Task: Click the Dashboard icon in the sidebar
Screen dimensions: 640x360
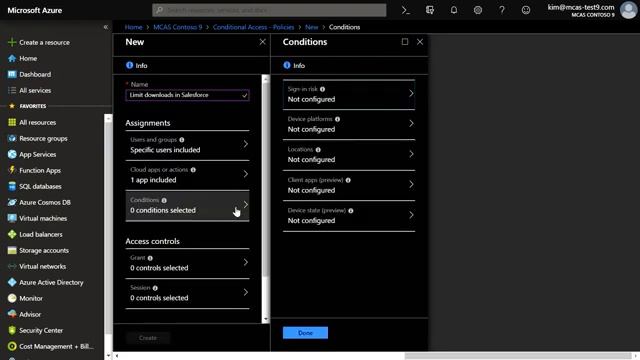Action: pos(12,74)
